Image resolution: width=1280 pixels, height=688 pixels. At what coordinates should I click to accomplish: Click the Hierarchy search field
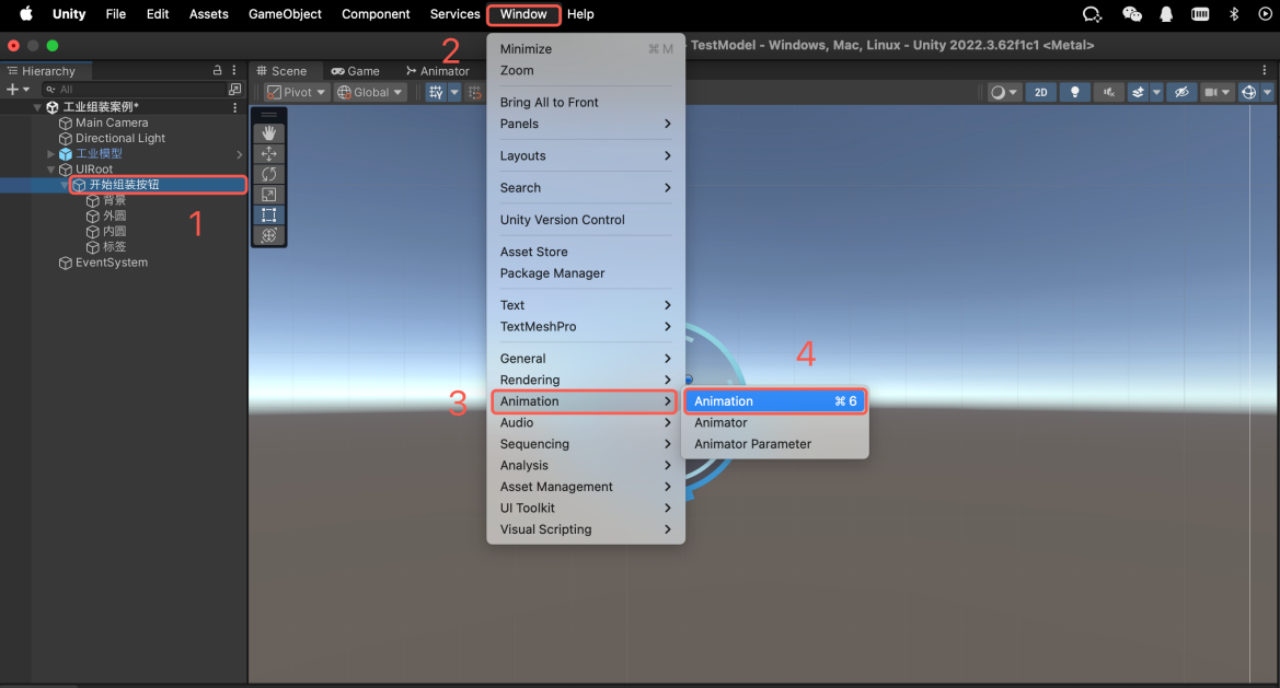[133, 89]
